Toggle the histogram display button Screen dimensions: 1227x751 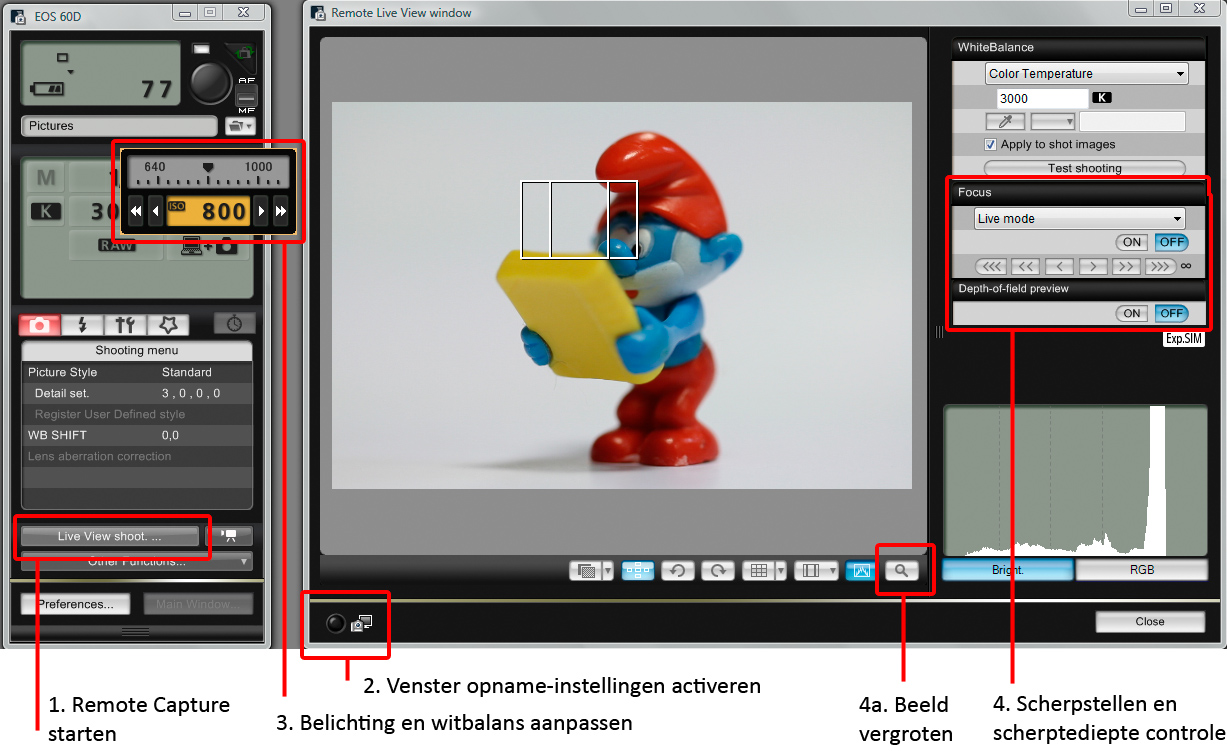click(x=860, y=570)
